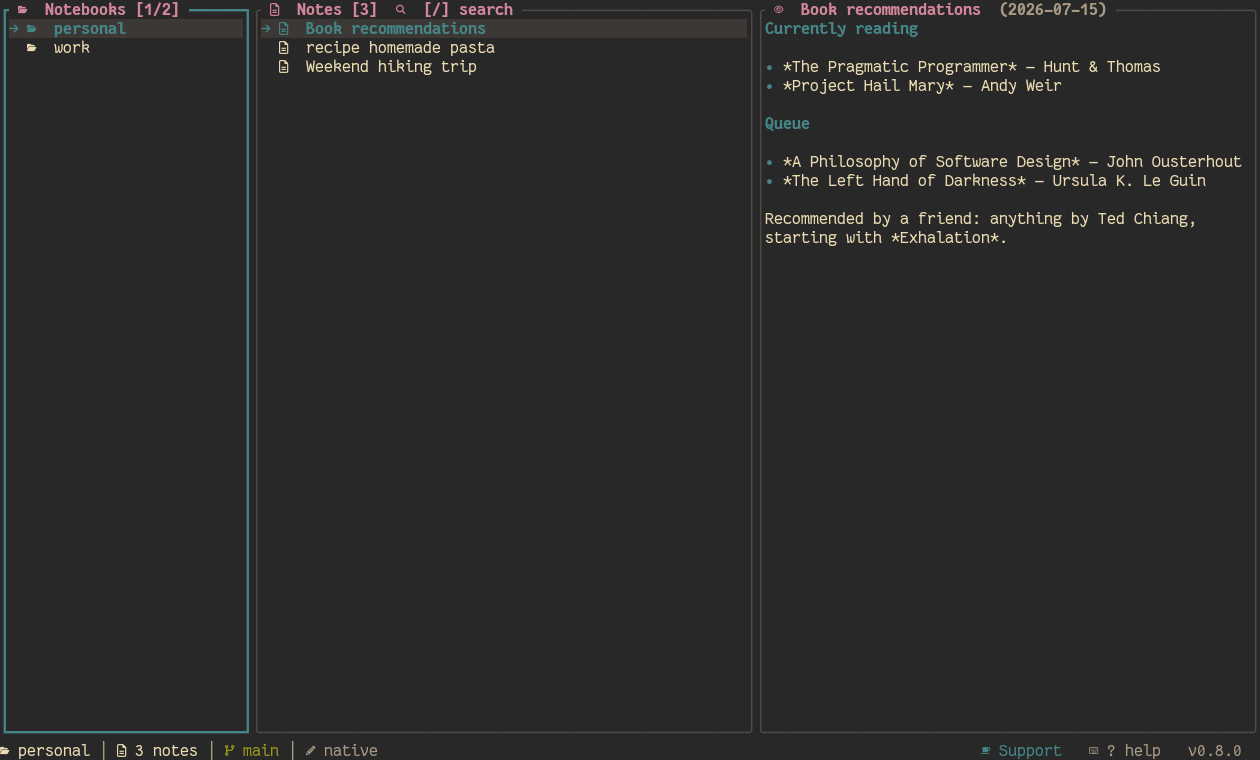Focus the Notes [3] panel title
Viewport: 1260px width, 760px height.
pyautogui.click(x=337, y=10)
